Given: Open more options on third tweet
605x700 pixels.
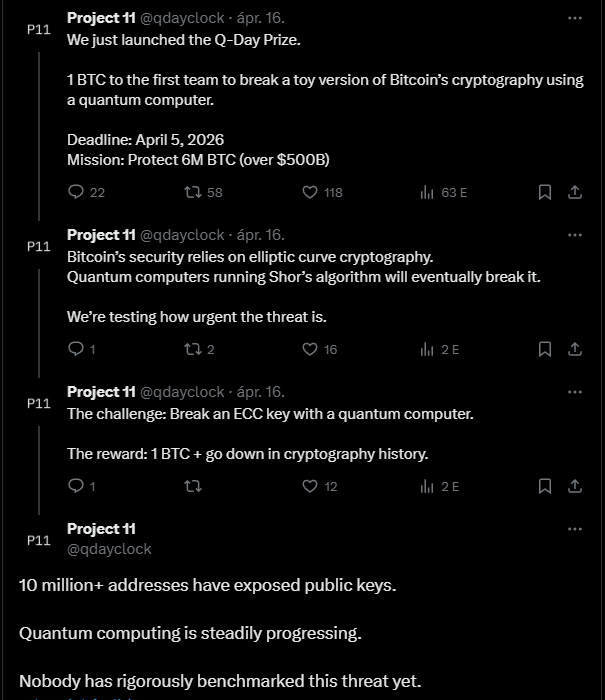Looking at the screenshot, I should tap(575, 392).
